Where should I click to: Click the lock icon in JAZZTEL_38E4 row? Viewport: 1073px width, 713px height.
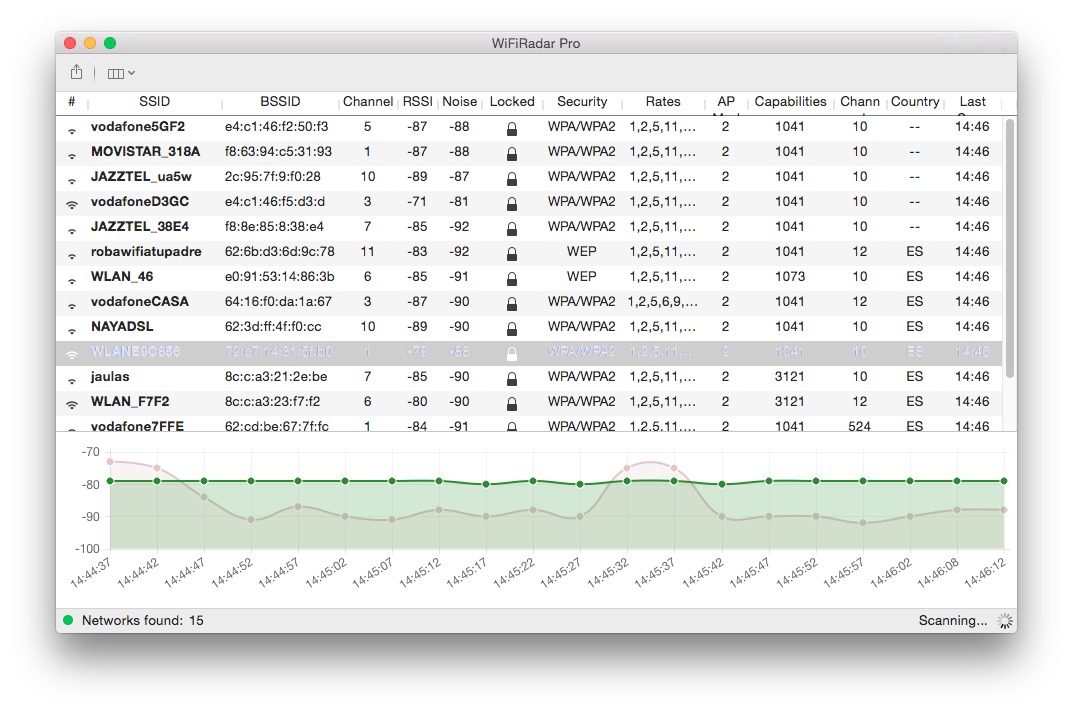[x=511, y=228]
